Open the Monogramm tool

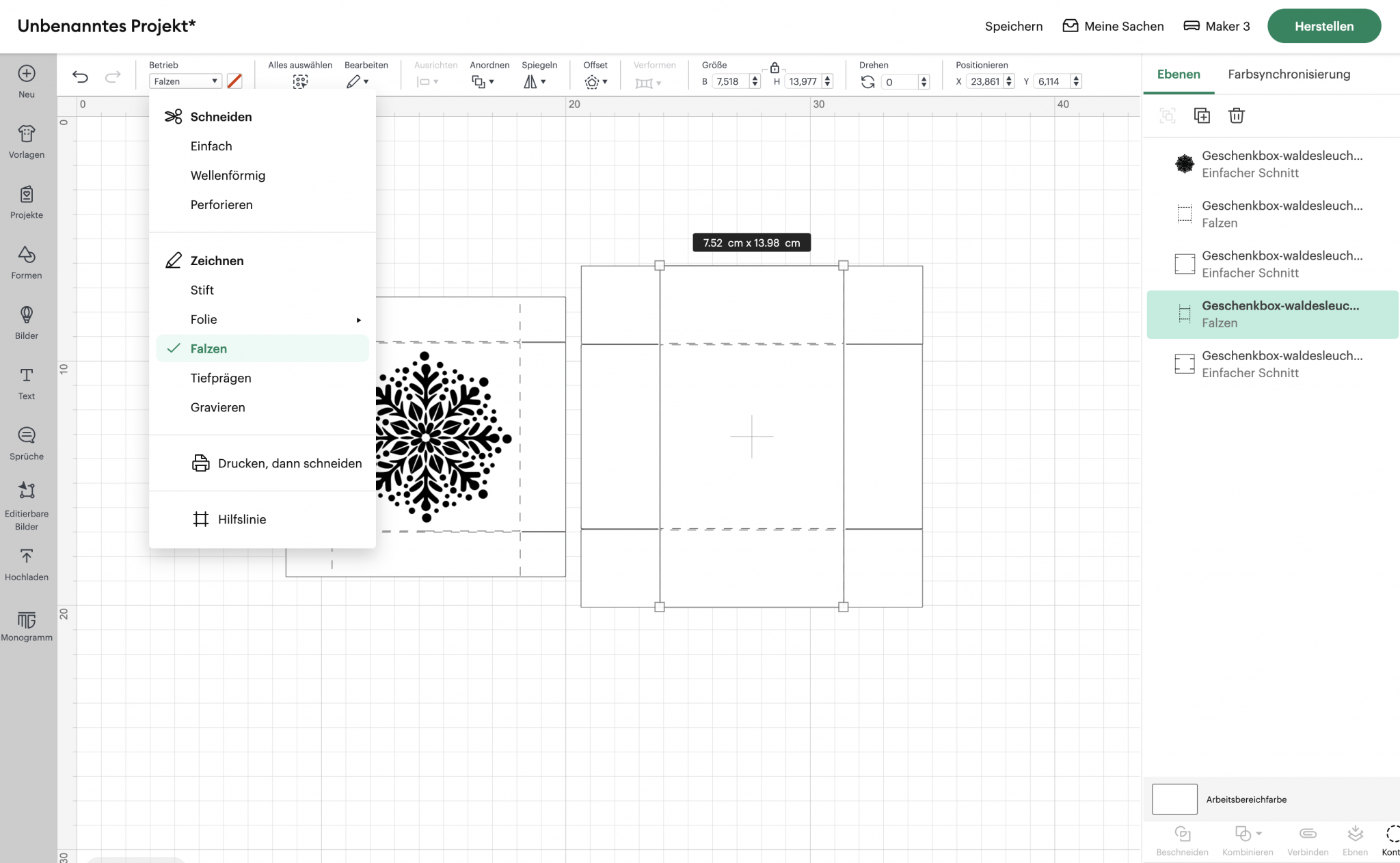pyautogui.click(x=27, y=626)
